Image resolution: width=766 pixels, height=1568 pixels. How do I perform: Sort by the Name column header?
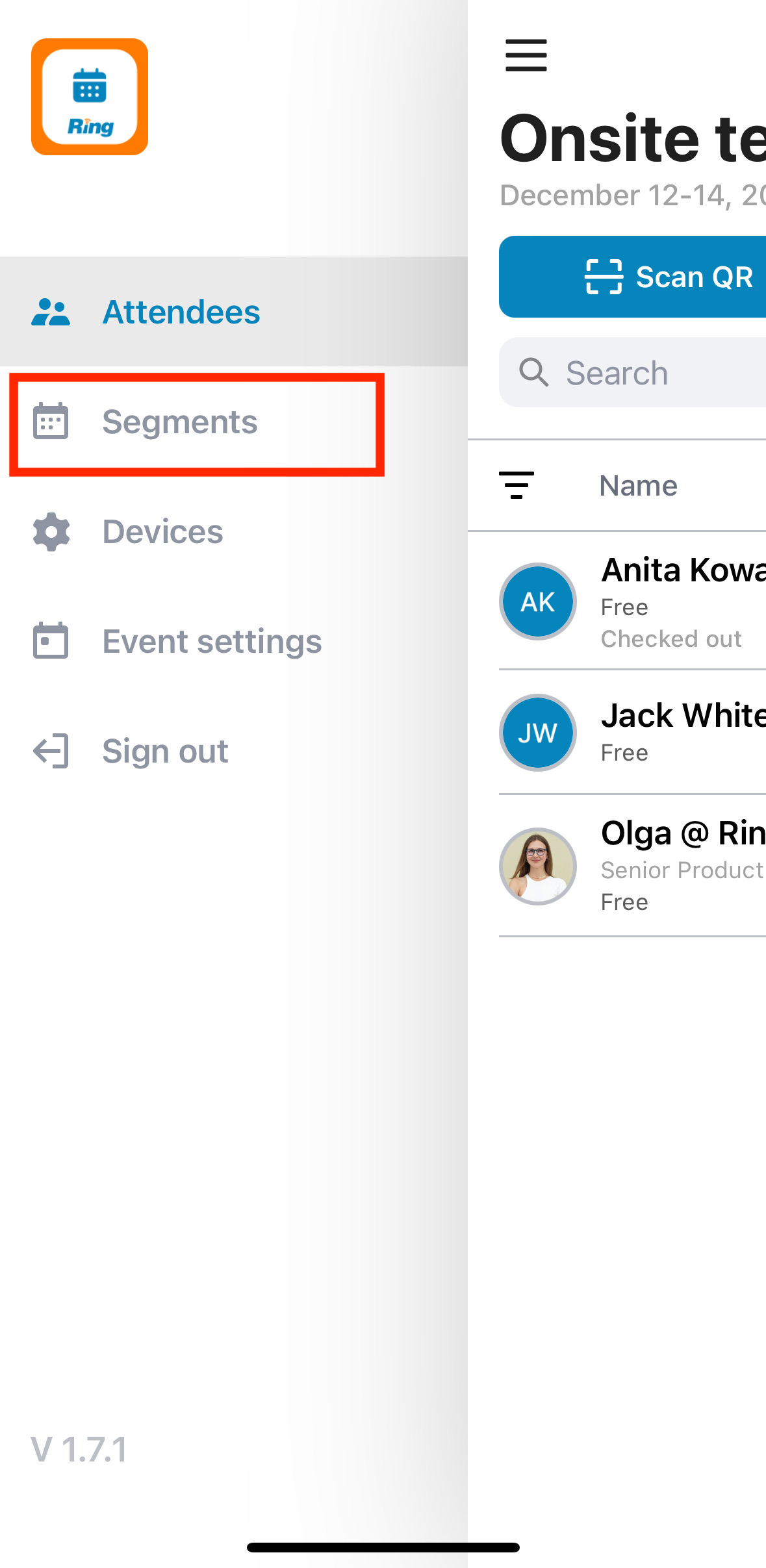638,486
